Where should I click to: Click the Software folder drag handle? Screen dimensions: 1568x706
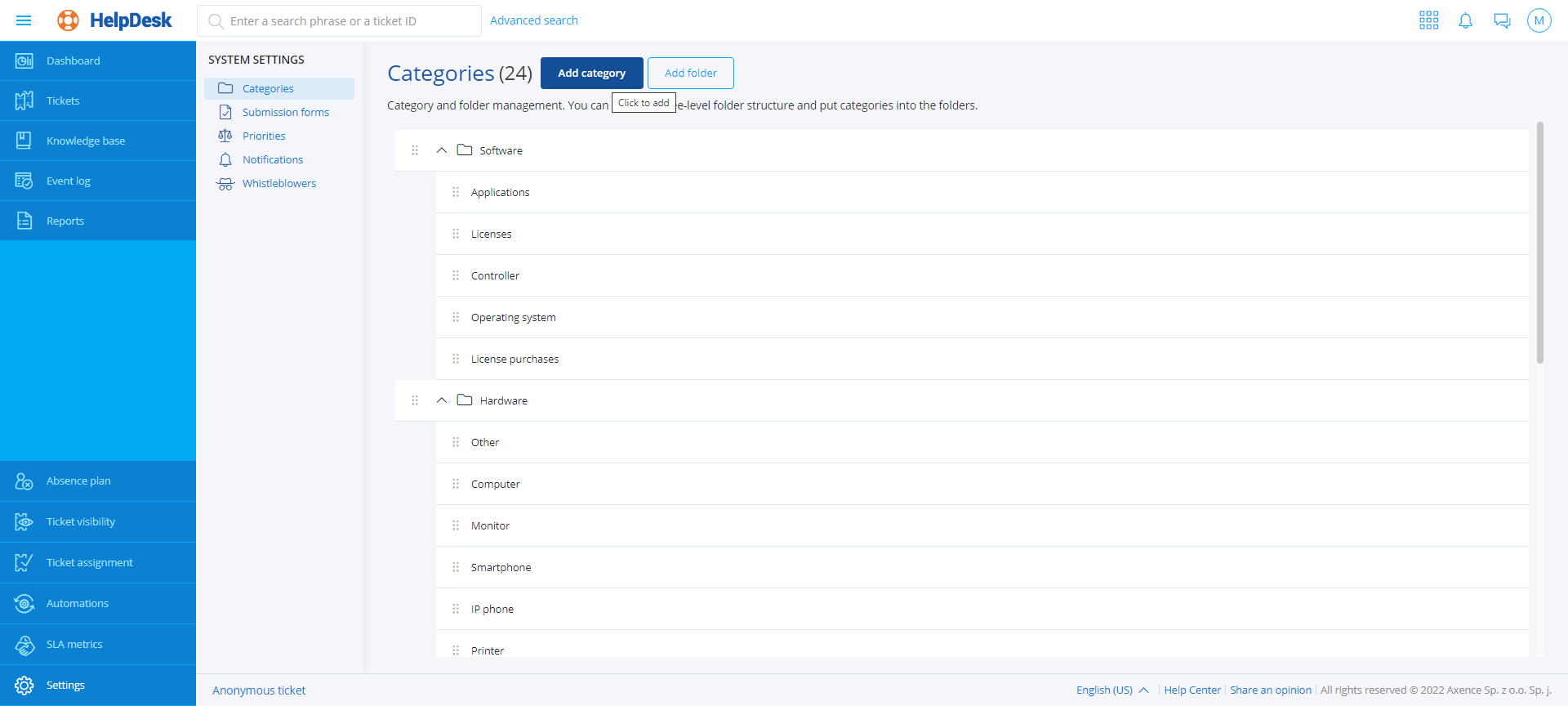[415, 150]
